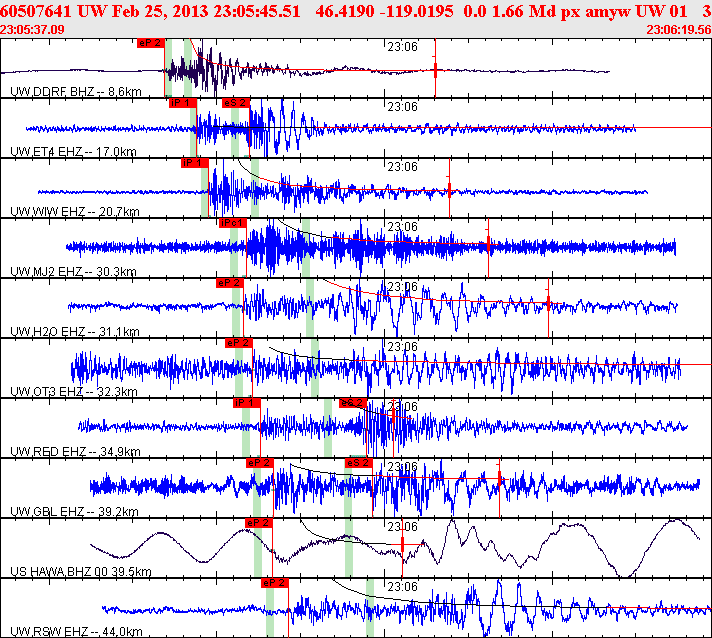Click the red coda end marker on GBL trace
Screen dimensions: 712x638
point(499,478)
